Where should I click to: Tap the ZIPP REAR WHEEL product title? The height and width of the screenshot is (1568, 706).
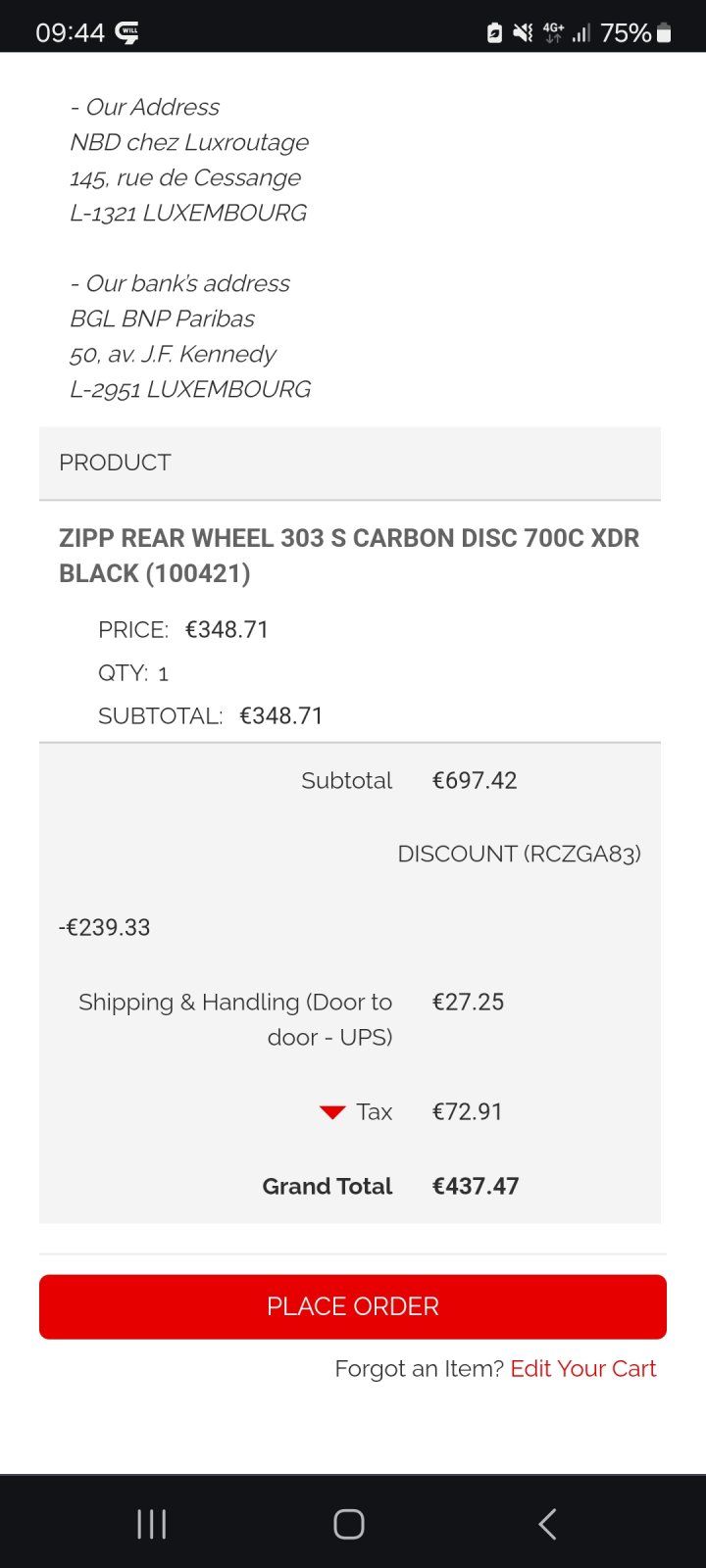[x=349, y=555]
